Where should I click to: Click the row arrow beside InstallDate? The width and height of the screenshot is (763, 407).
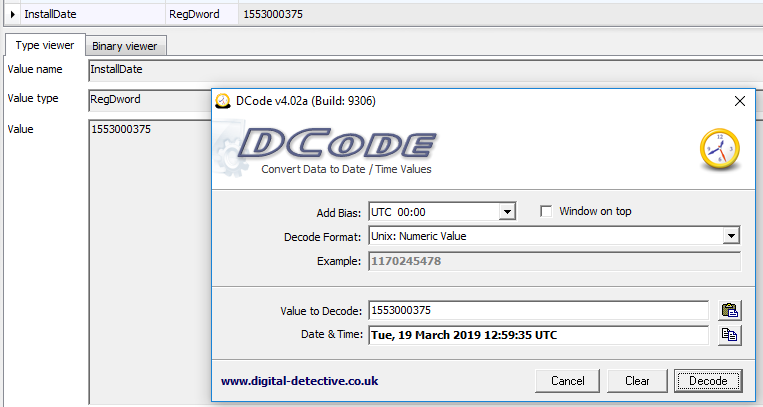coord(13,15)
